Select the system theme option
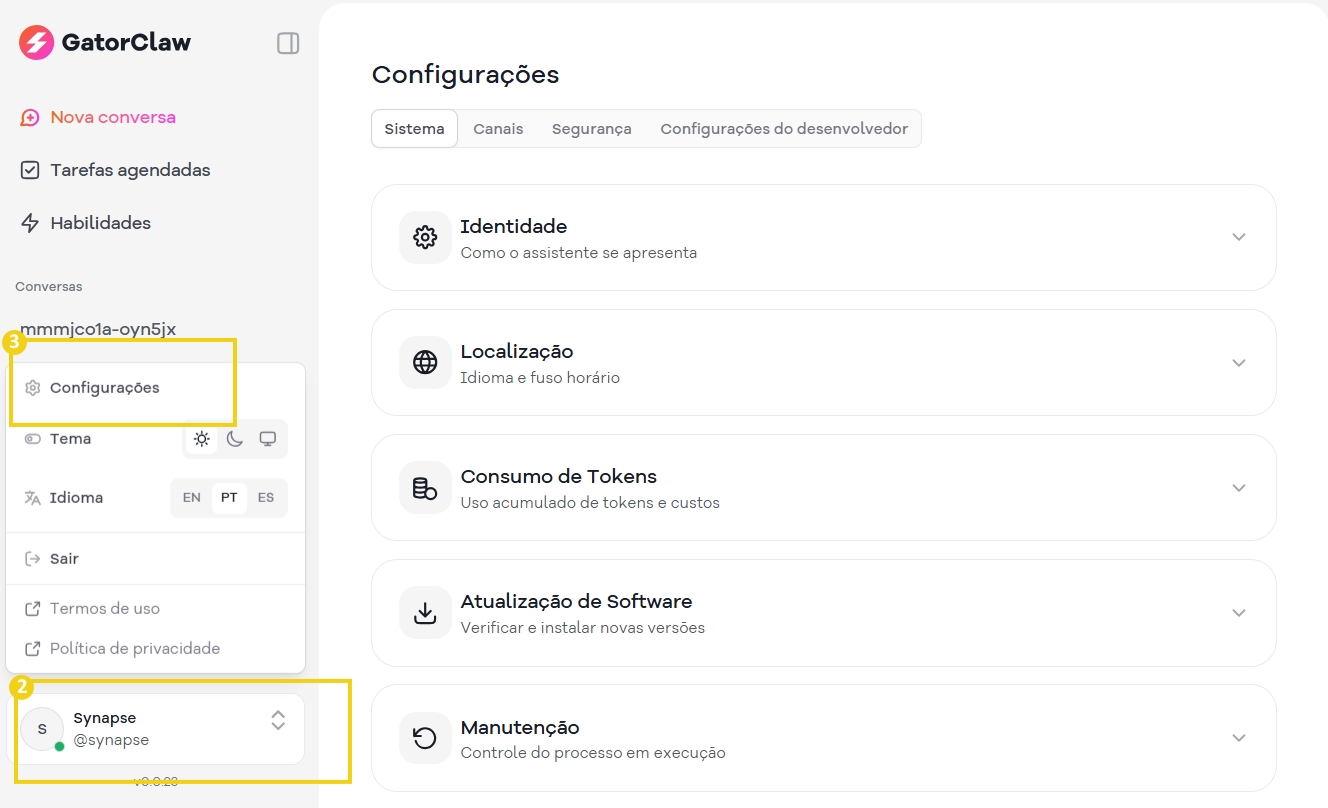Viewport: 1328px width, 808px height. [x=267, y=438]
